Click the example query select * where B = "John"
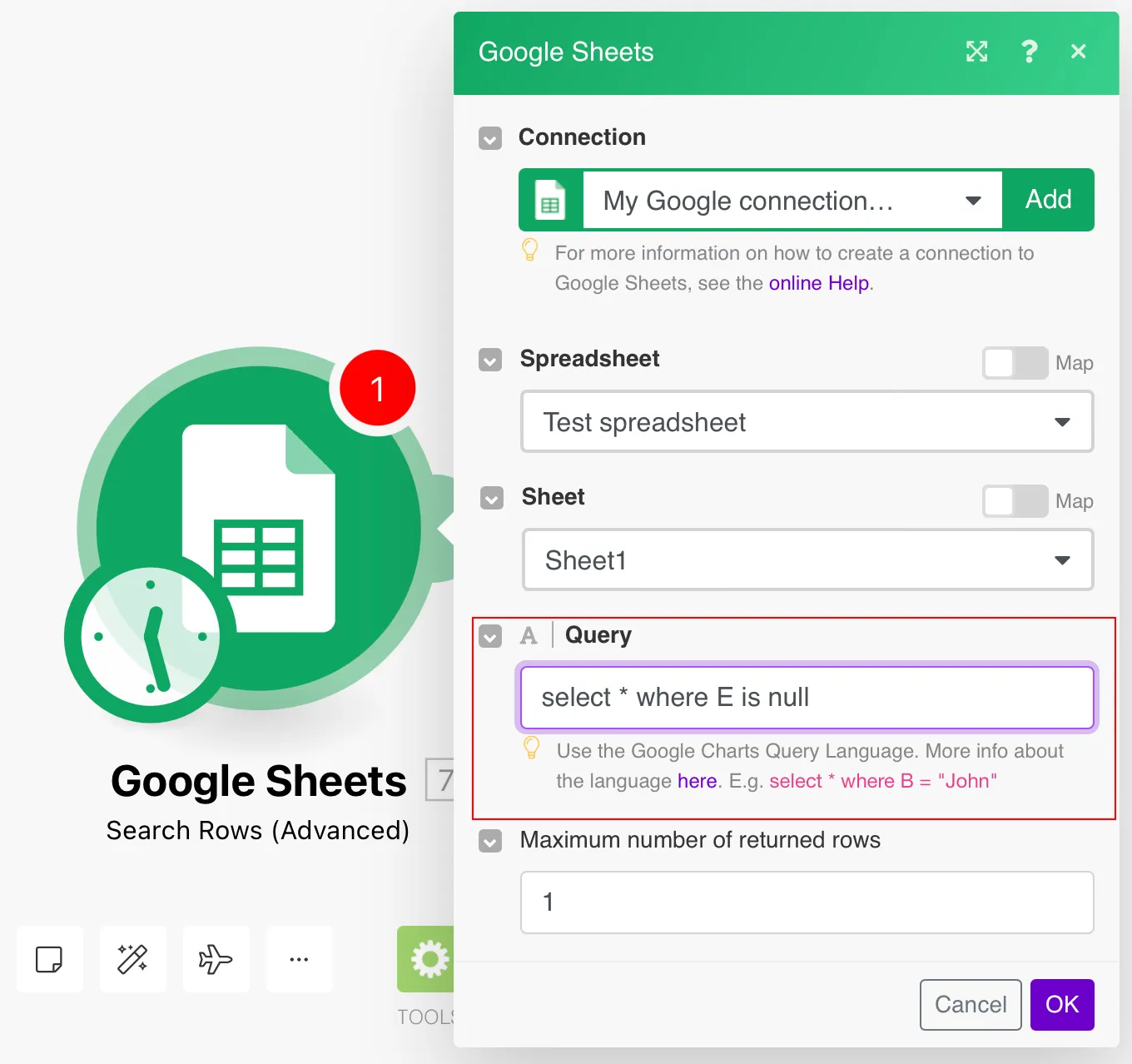The width and height of the screenshot is (1132, 1064). point(883,781)
